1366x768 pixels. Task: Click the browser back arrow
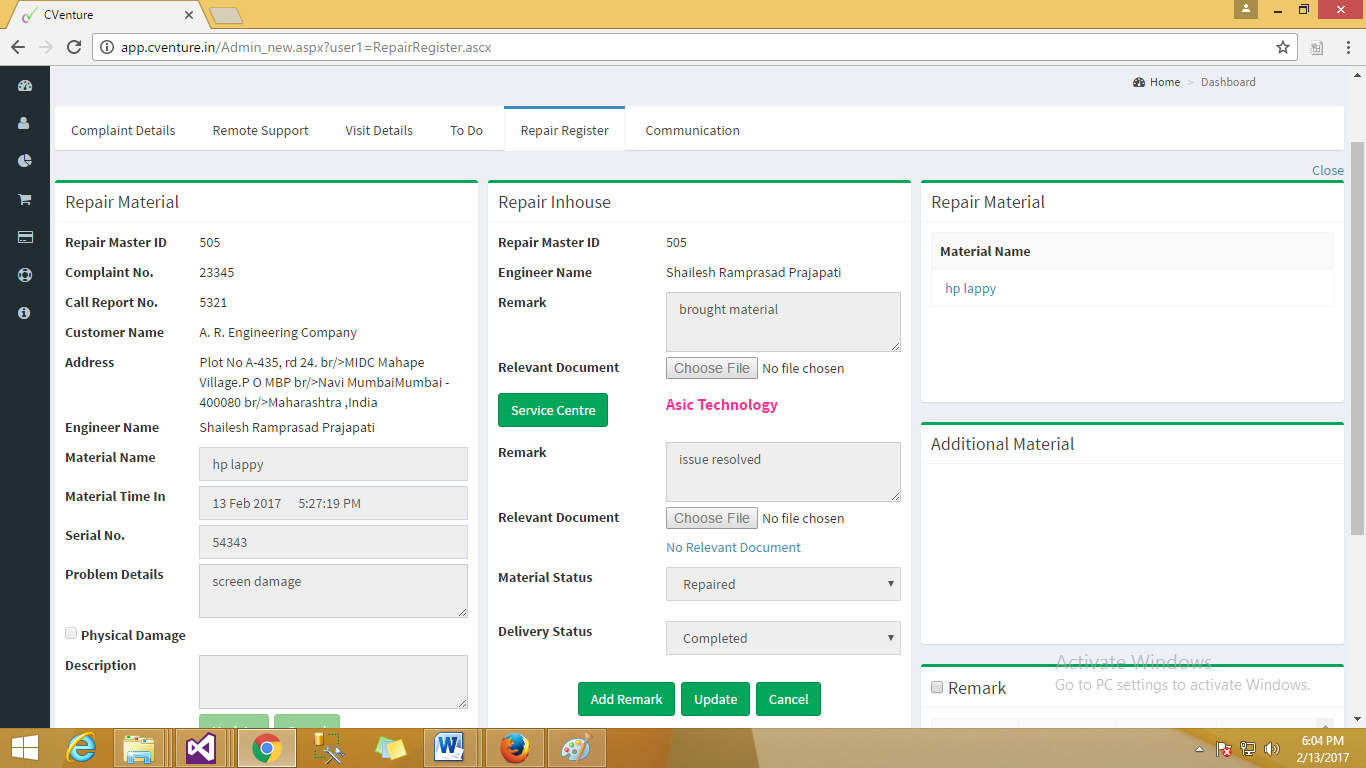18,47
